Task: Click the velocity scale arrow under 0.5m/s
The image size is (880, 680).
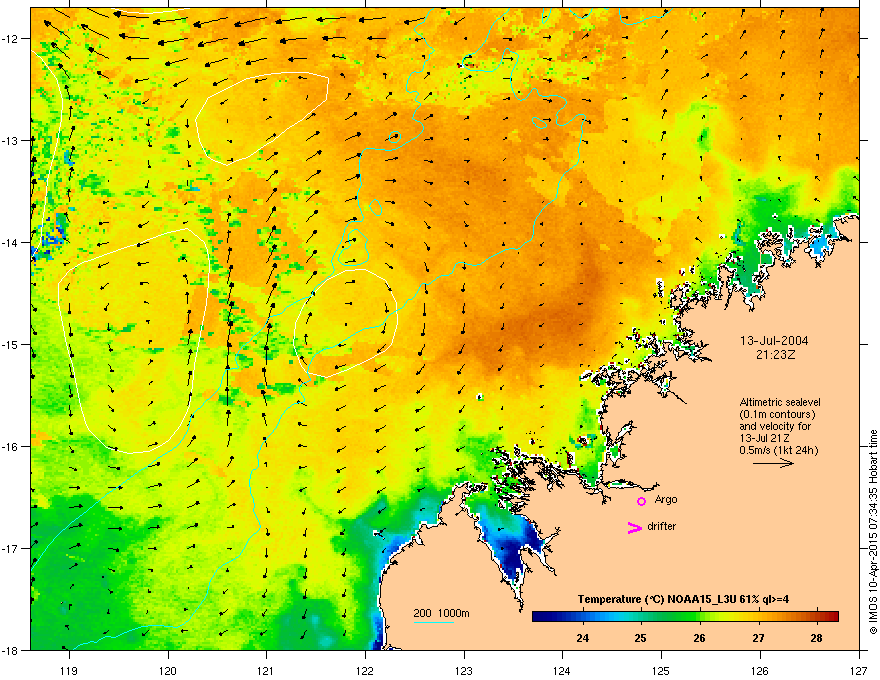Action: [773, 463]
